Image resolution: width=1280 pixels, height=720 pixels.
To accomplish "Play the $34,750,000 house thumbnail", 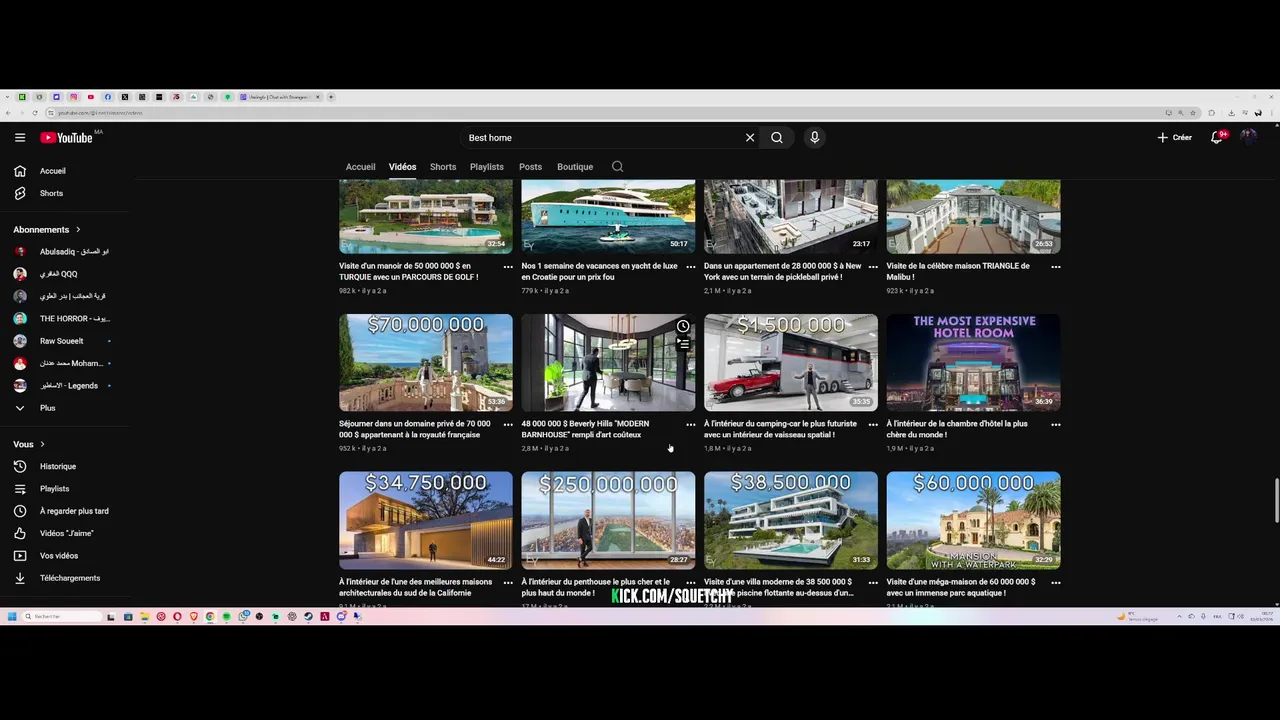I will click(426, 521).
